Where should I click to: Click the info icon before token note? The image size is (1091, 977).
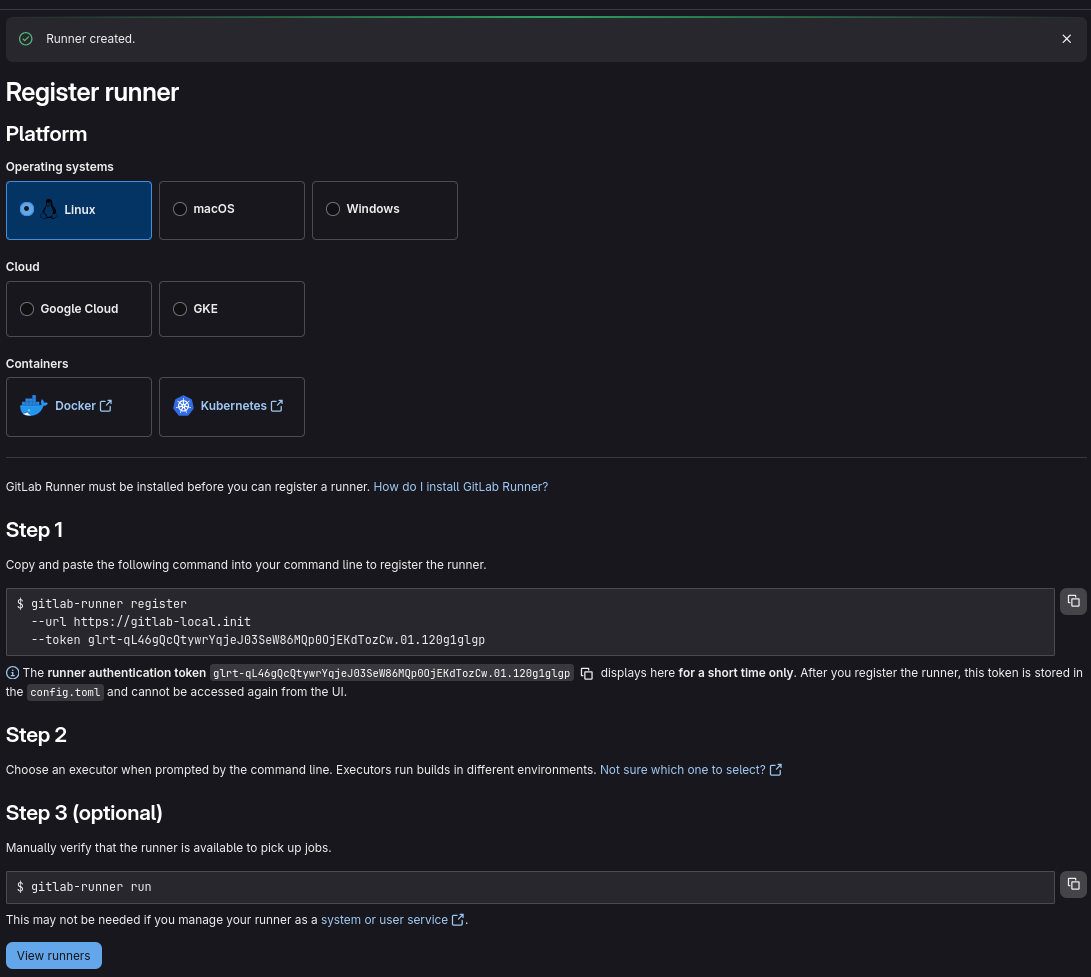[x=13, y=673]
